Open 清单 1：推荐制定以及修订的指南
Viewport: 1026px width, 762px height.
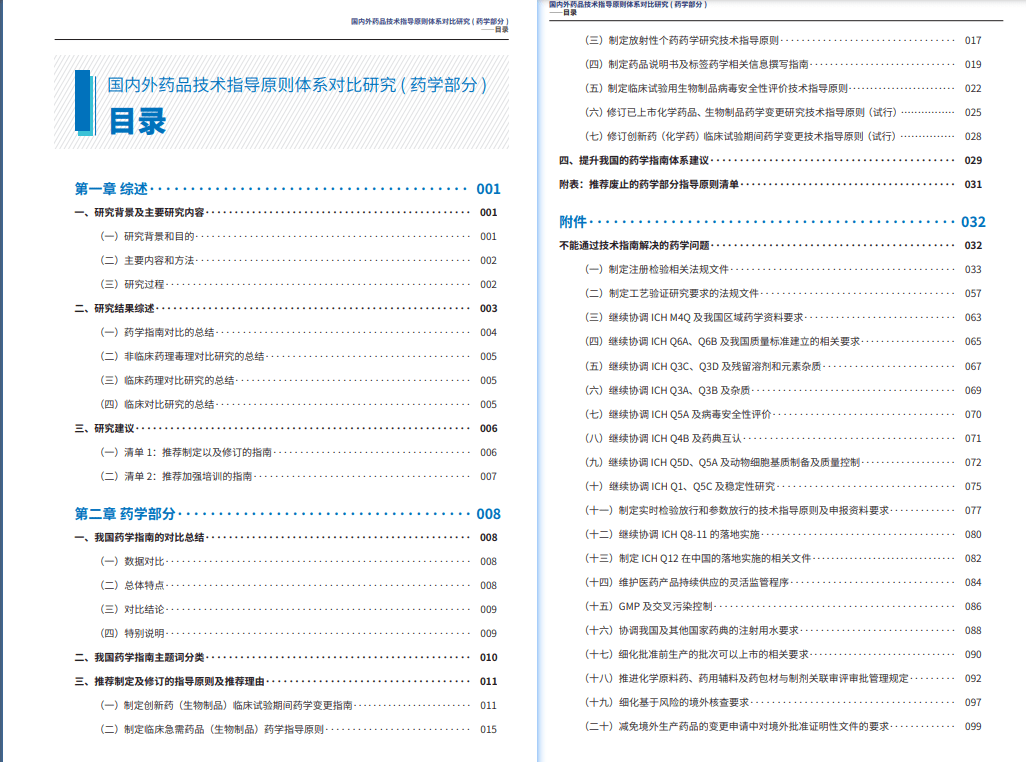pos(298,453)
